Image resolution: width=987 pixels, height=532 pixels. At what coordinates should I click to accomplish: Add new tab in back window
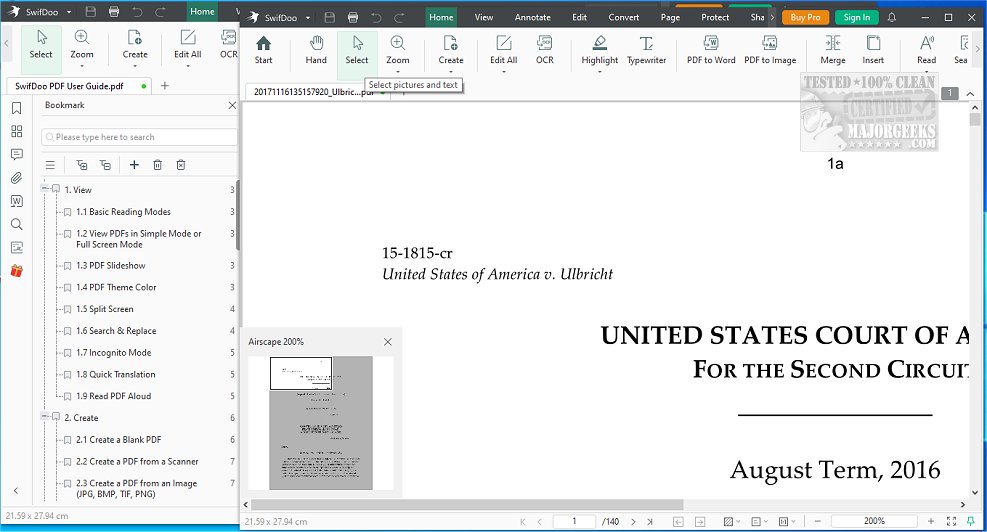click(165, 86)
